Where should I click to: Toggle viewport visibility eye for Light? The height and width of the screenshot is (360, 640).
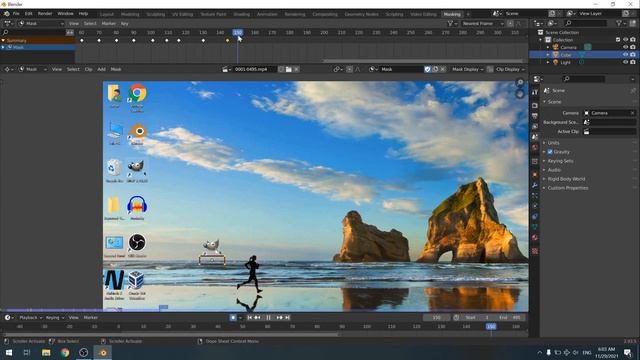[x=625, y=62]
